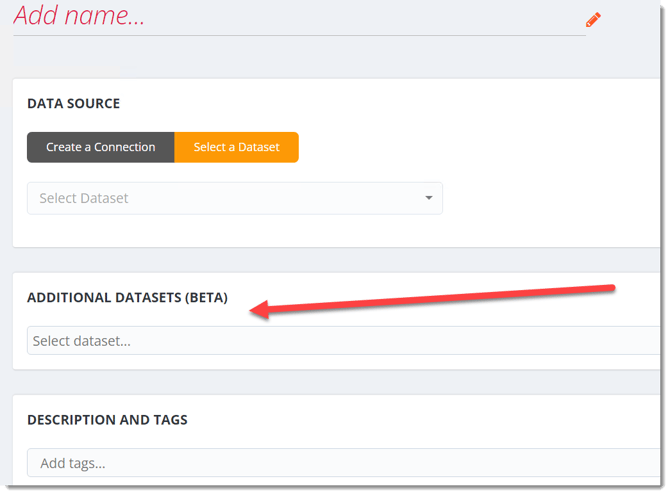Click the DATA SOURCE section heading

coord(73,103)
